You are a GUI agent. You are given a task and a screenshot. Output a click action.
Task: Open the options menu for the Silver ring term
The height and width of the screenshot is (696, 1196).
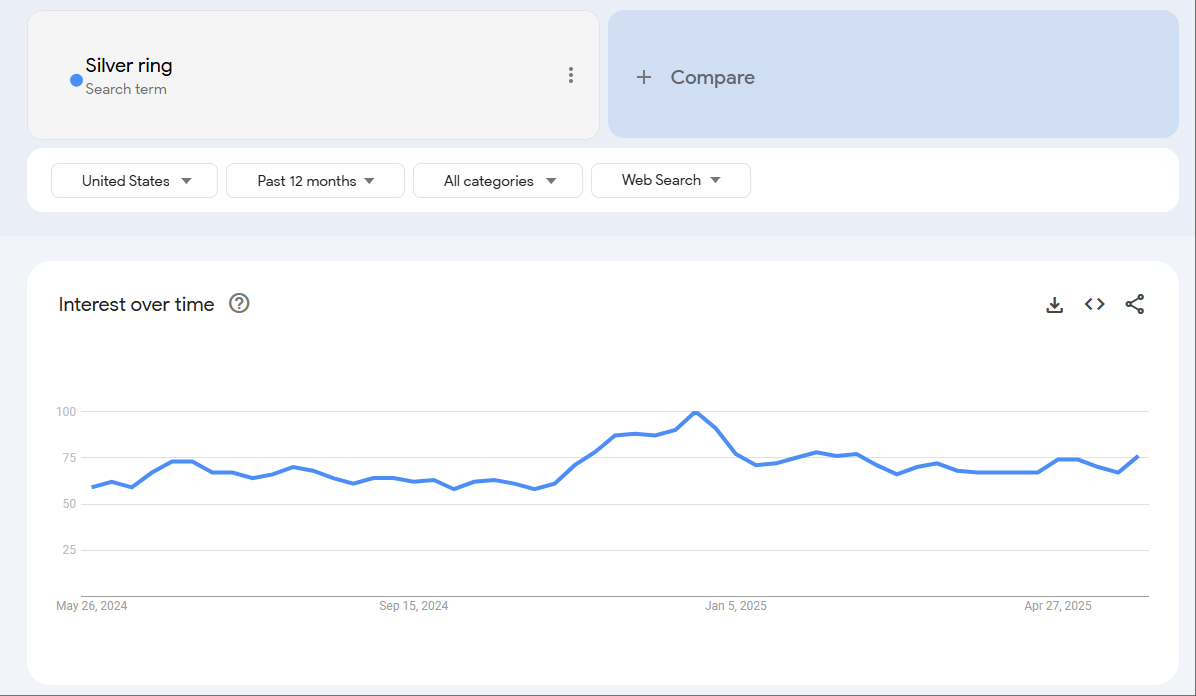coord(570,74)
